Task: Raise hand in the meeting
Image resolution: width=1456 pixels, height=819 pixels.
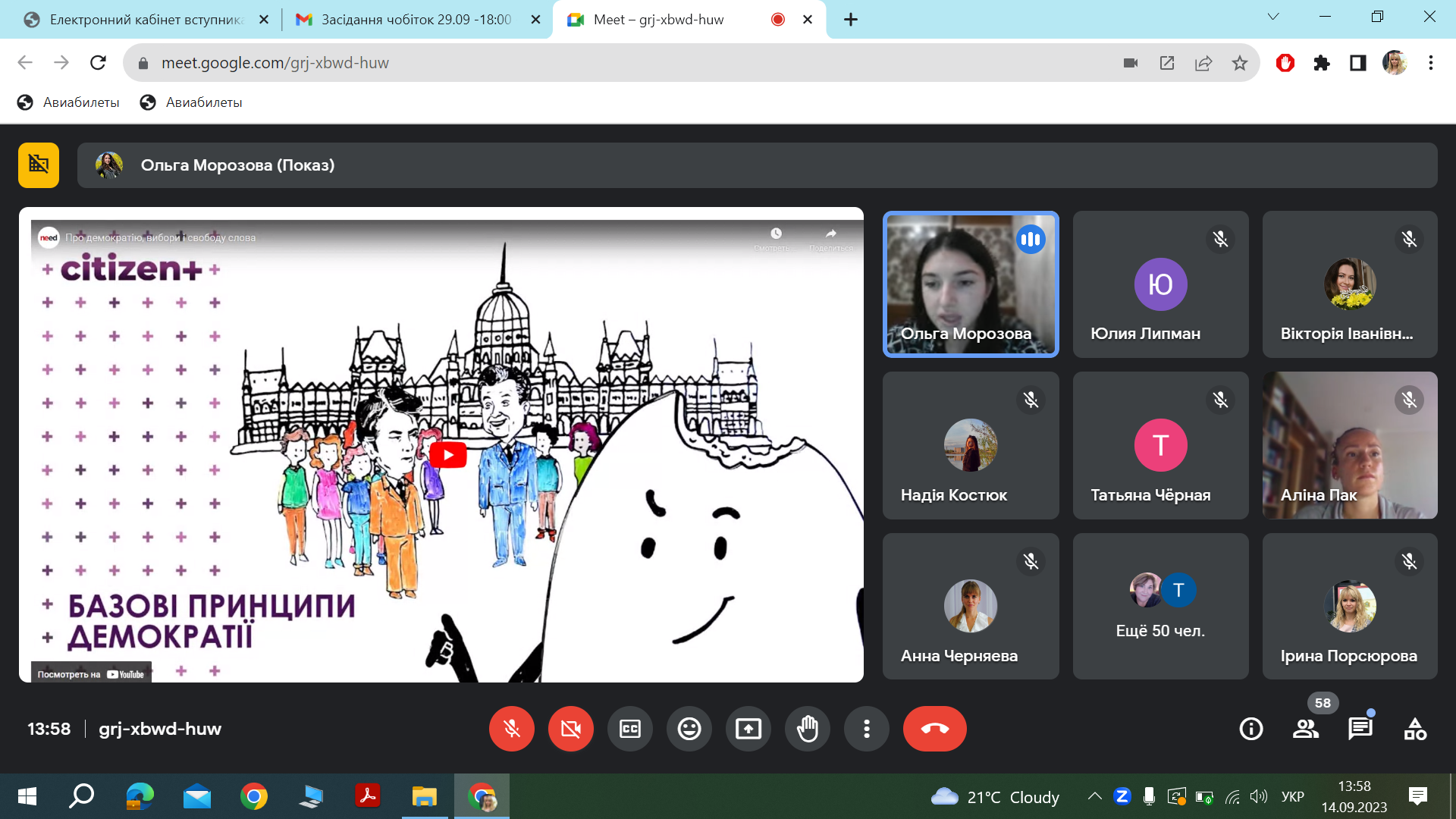Action: [808, 729]
